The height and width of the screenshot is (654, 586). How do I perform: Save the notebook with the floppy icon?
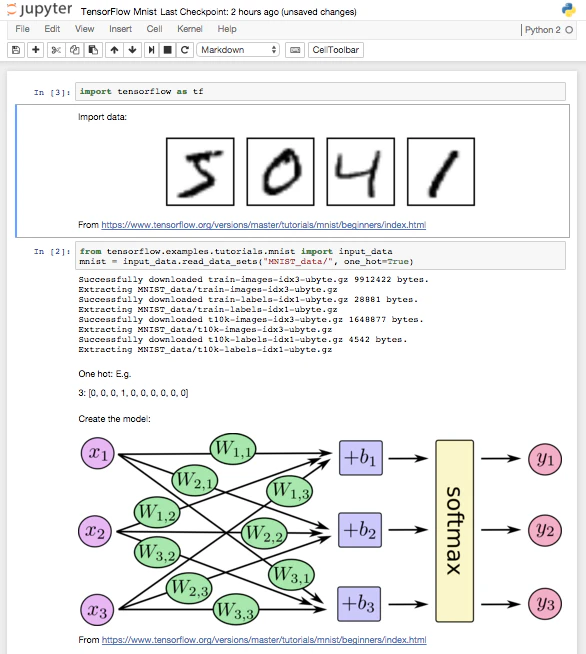(16, 50)
